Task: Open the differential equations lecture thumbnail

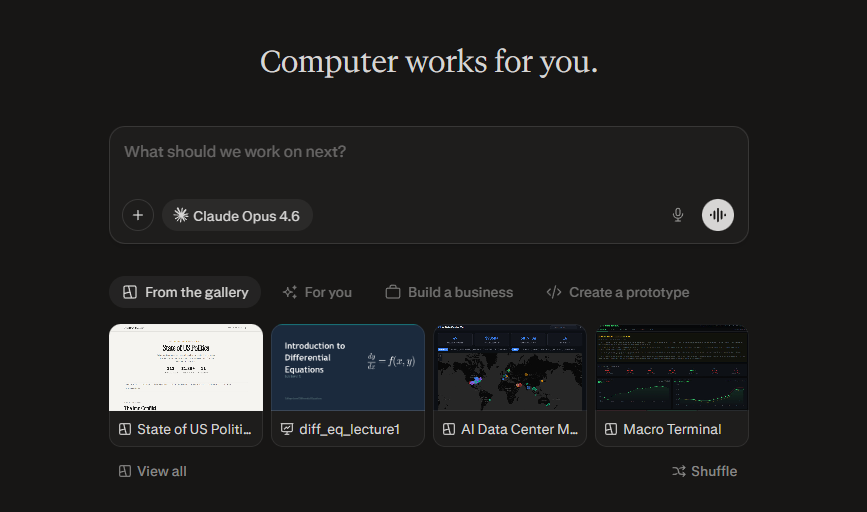Action: 348,367
